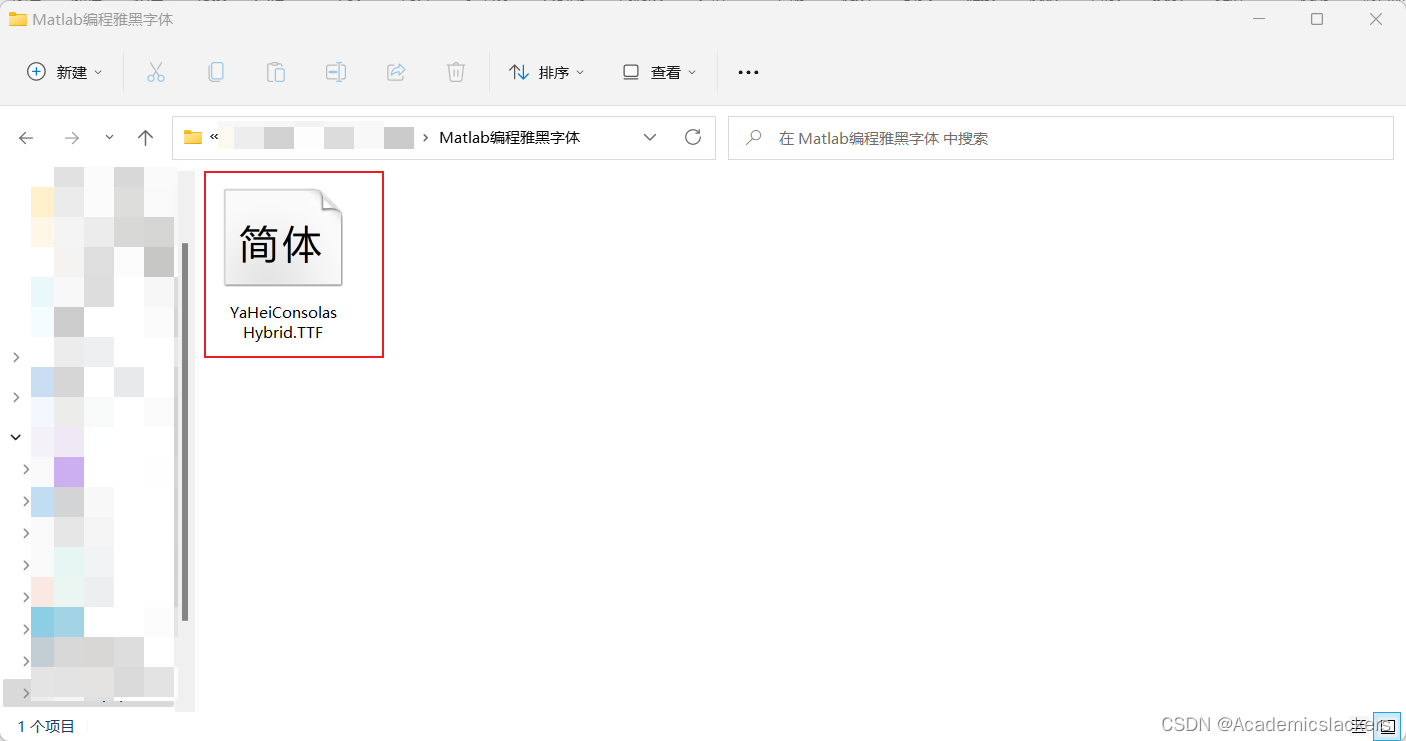
Task: Paste from clipboard
Action: point(276,71)
